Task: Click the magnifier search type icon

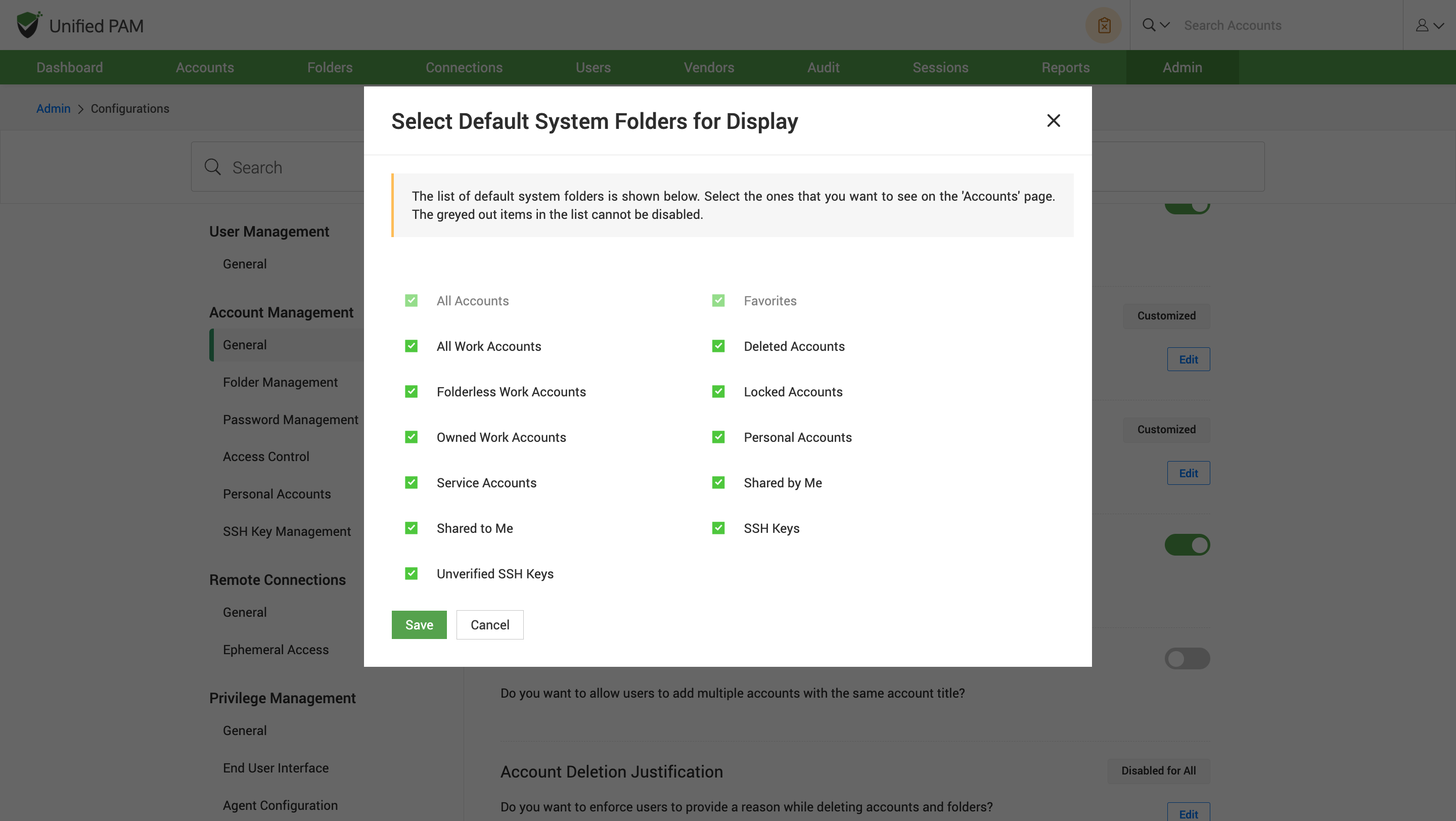Action: point(1149,25)
